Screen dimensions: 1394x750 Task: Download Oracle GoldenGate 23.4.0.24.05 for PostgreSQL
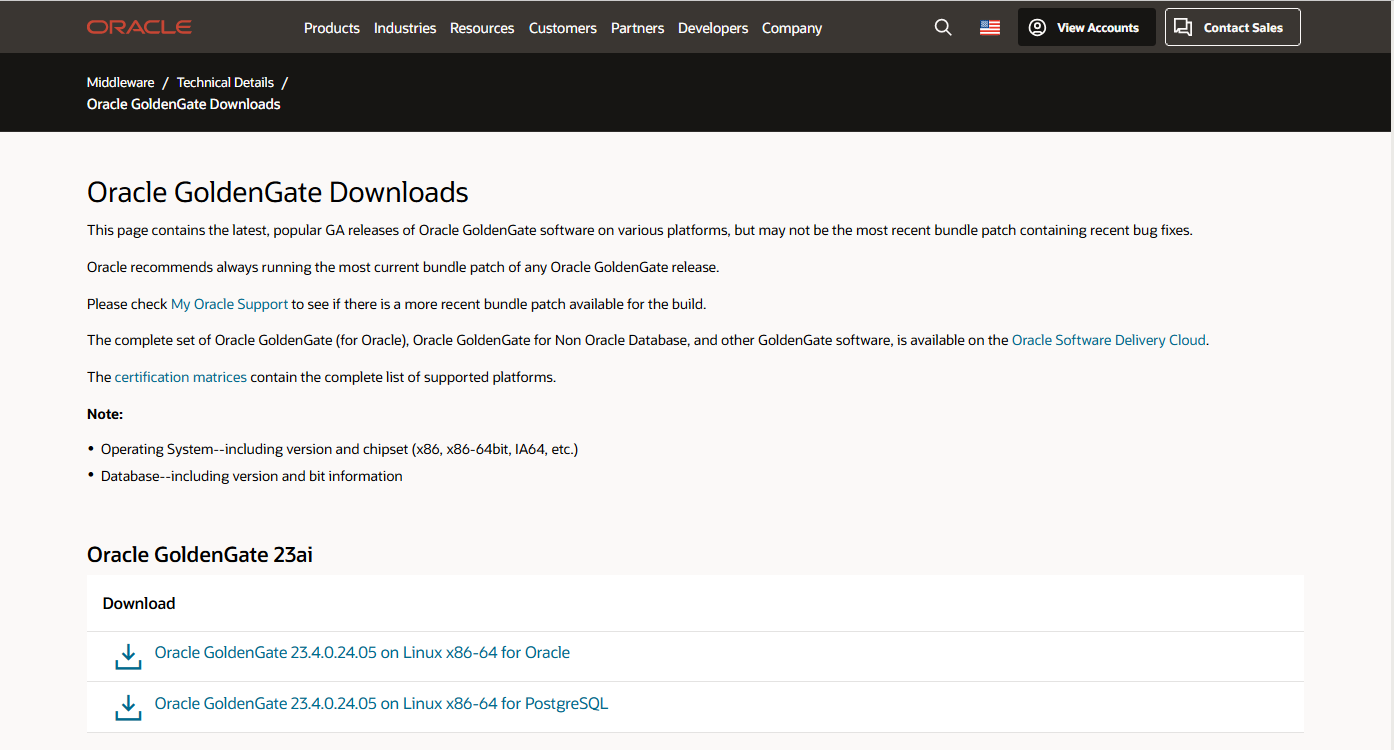click(381, 703)
